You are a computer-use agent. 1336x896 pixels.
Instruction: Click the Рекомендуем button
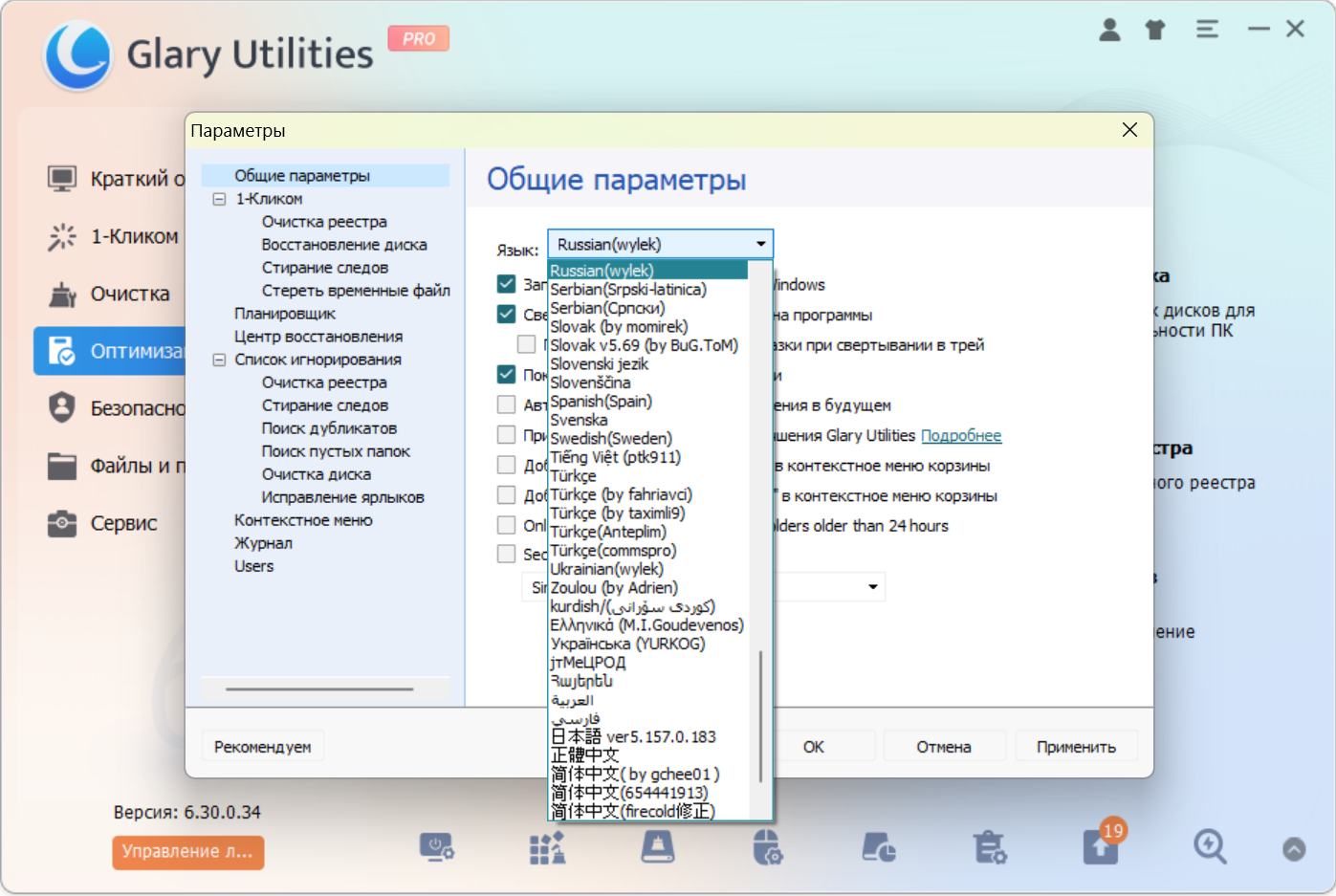click(x=263, y=747)
